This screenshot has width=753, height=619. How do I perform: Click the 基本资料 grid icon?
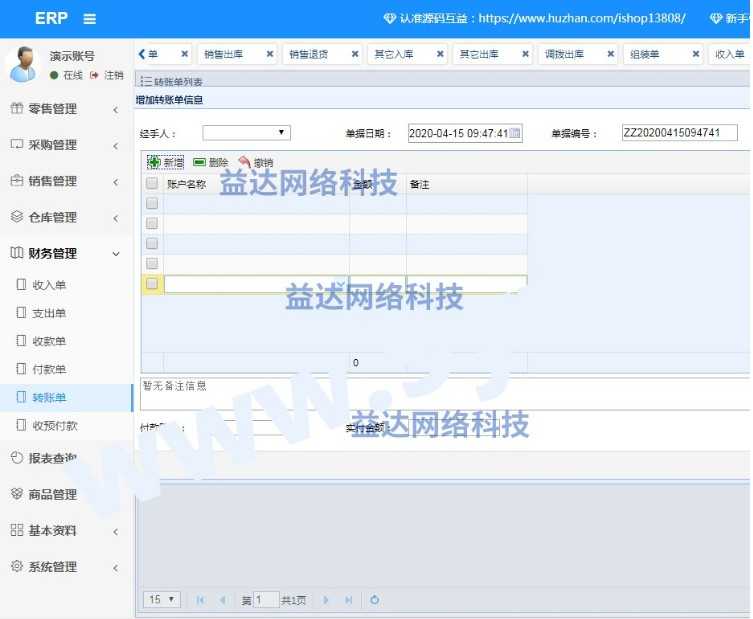click(17, 530)
